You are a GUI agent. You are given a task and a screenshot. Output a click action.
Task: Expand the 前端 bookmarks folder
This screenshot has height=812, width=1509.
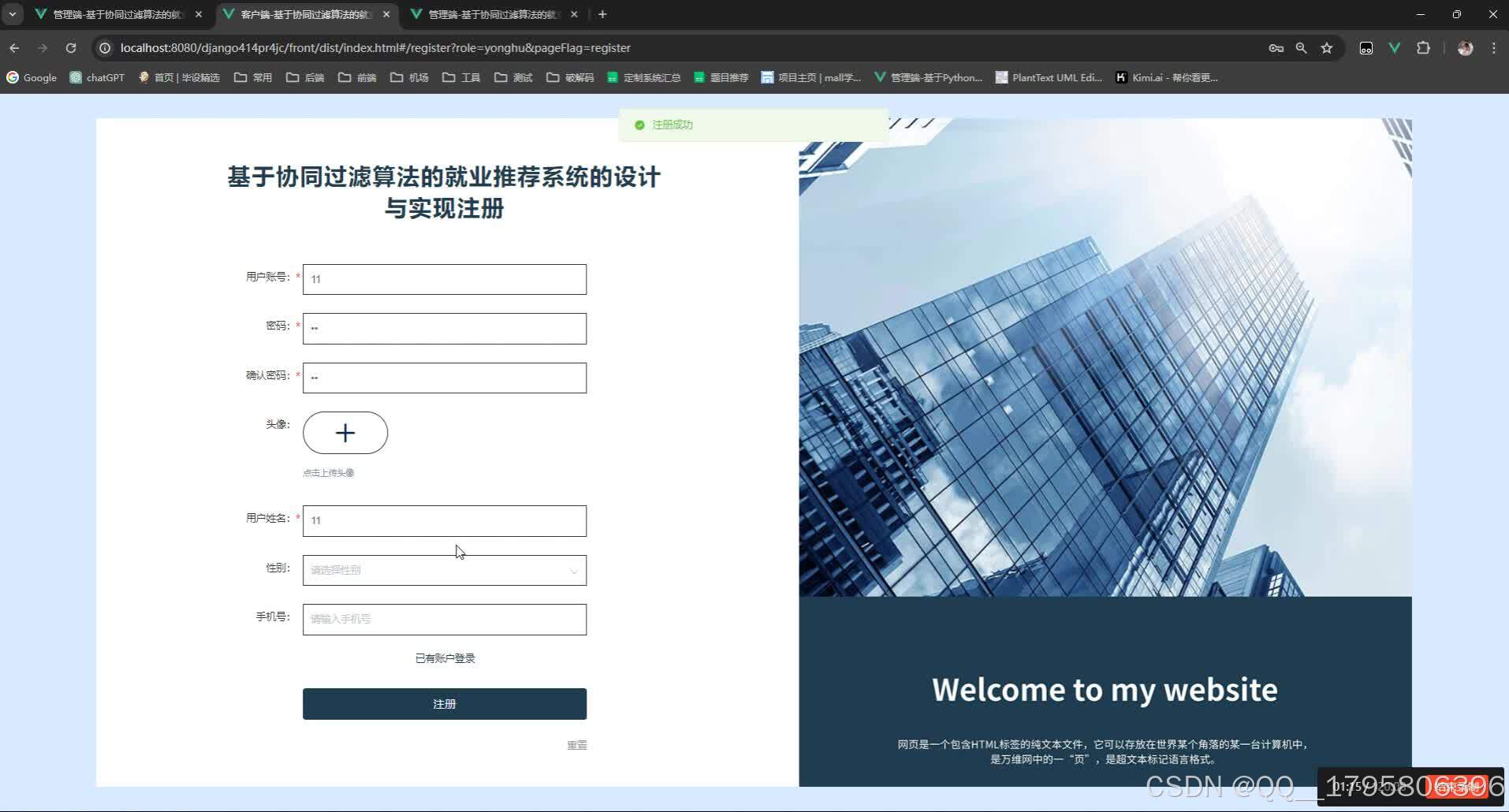pyautogui.click(x=357, y=77)
